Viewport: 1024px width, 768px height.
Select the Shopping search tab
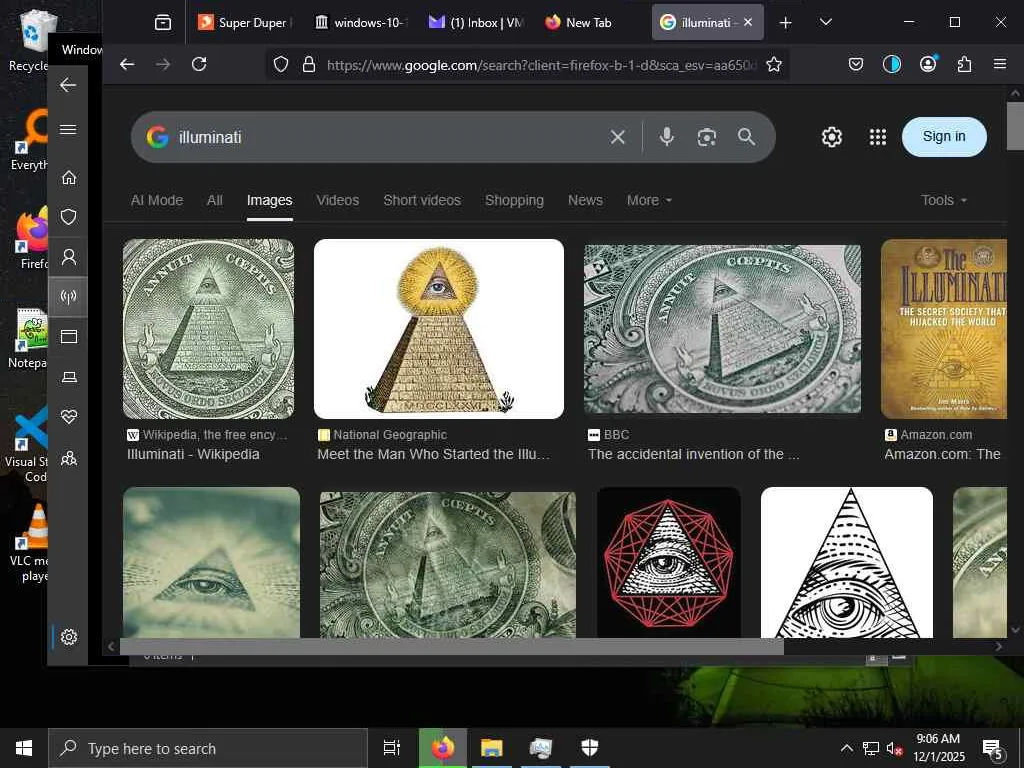(514, 200)
